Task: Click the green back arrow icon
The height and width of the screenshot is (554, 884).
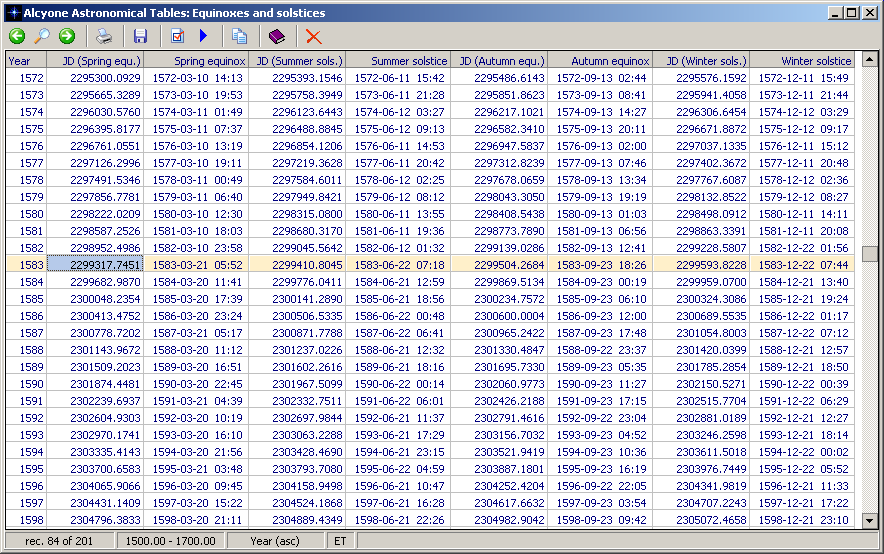Action: pos(17,36)
